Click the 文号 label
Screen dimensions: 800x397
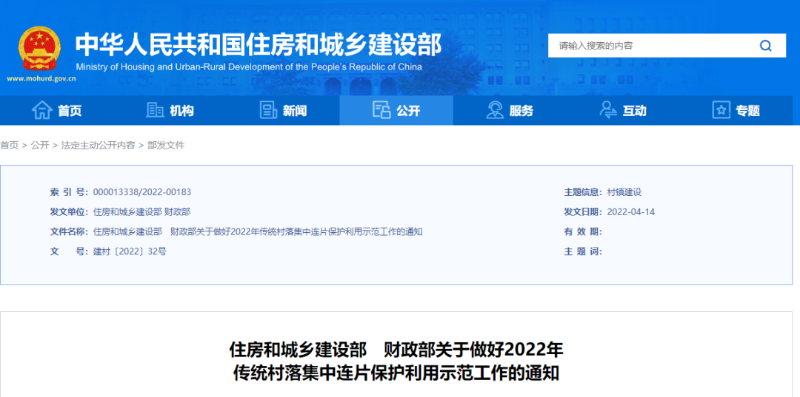[69, 252]
